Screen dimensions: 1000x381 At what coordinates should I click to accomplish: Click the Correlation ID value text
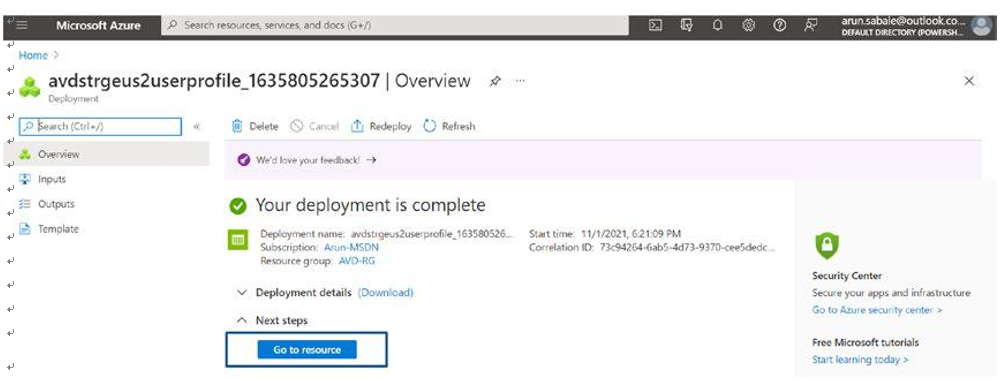[688, 247]
